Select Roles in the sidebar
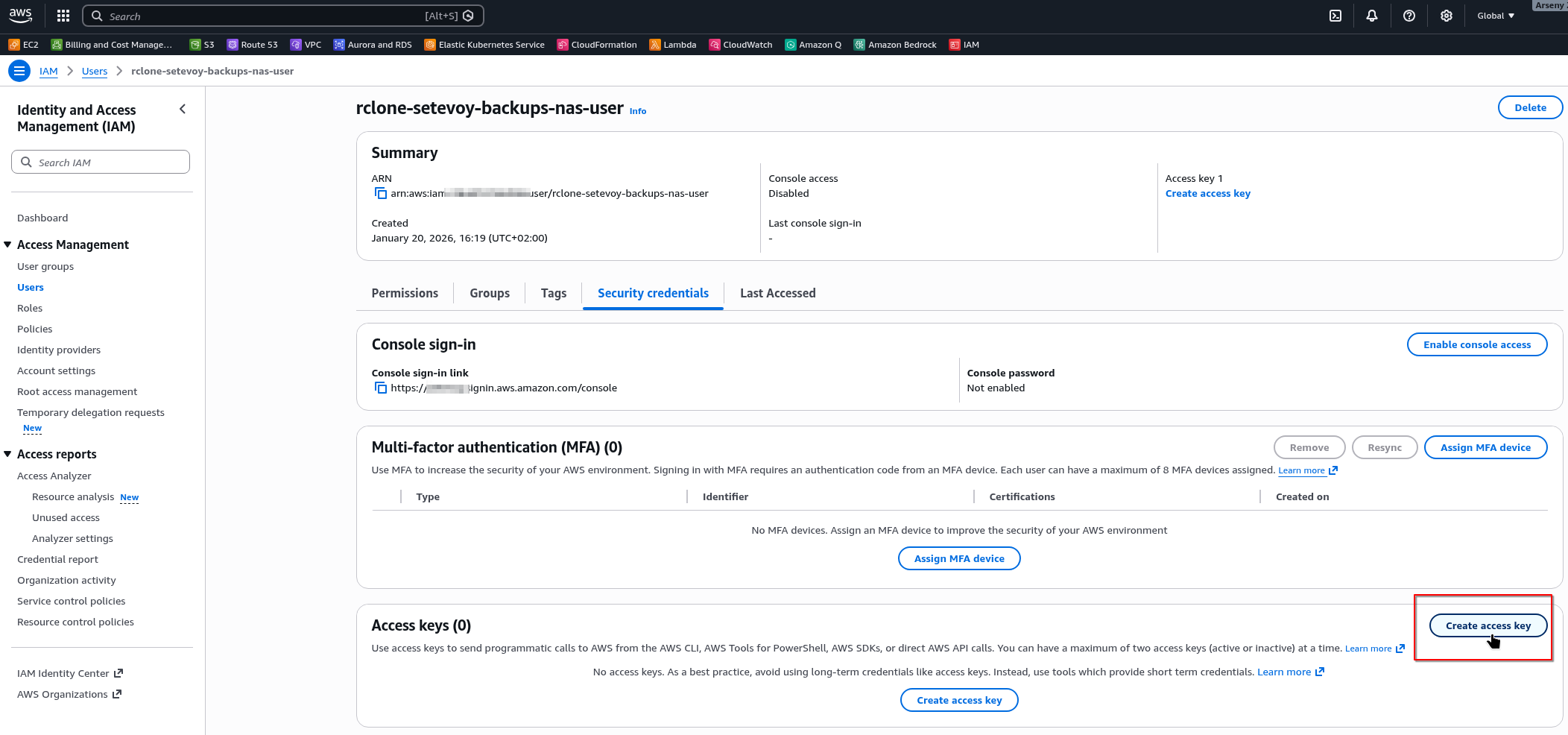Image resolution: width=1568 pixels, height=735 pixels. point(30,308)
